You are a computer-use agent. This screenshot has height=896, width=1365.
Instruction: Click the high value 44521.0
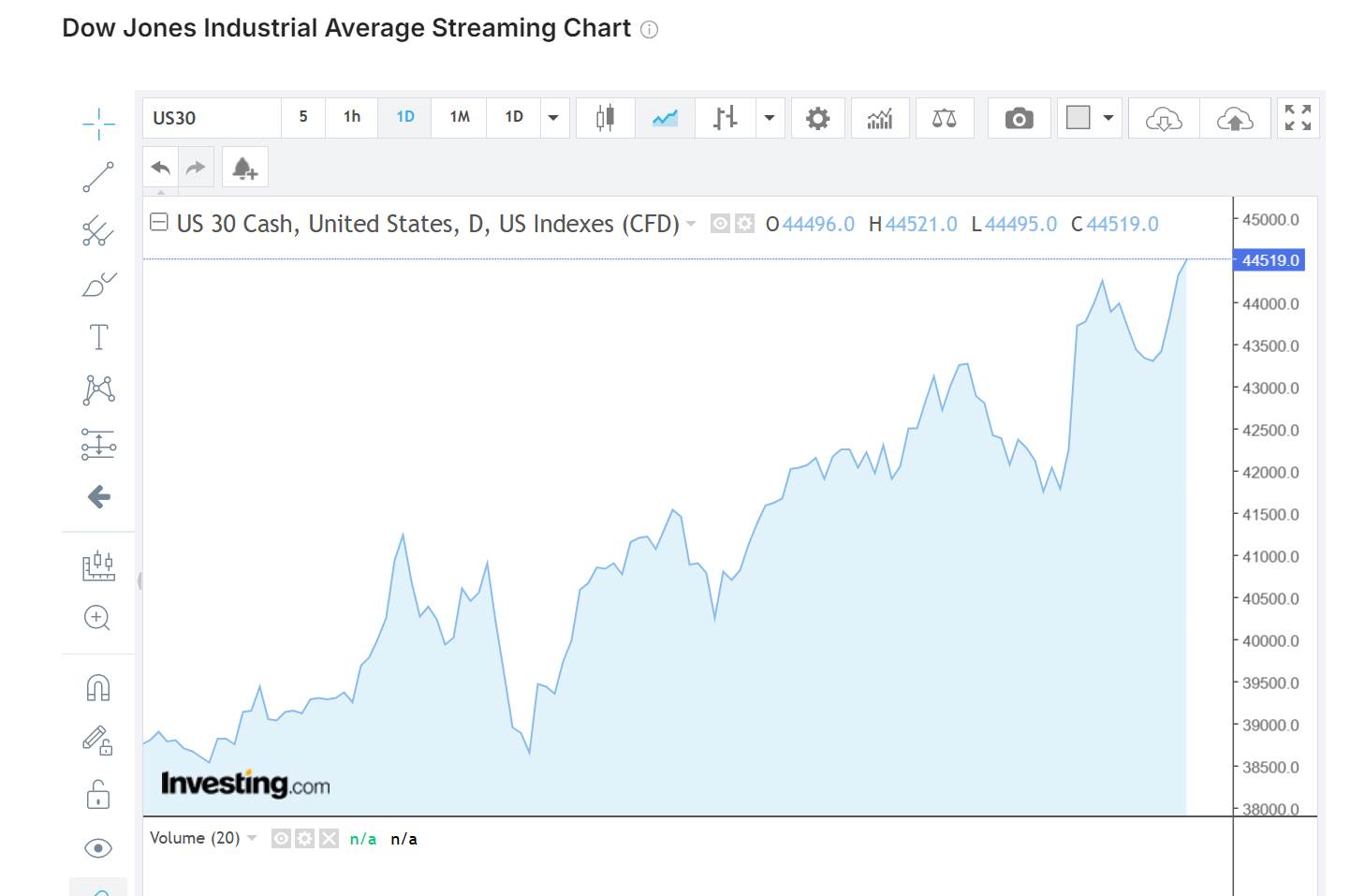(921, 225)
